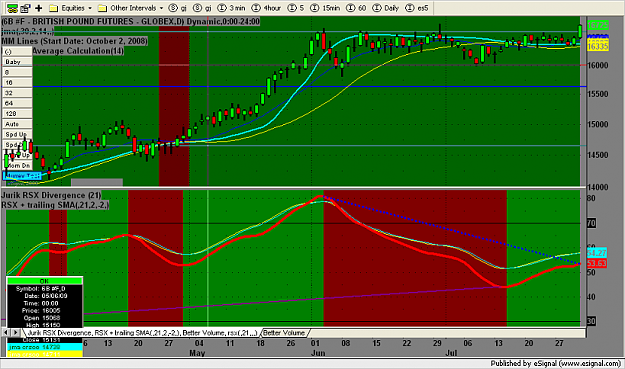Click the 14500 price axis label
This screenshot has width=625, height=369.
(598, 155)
